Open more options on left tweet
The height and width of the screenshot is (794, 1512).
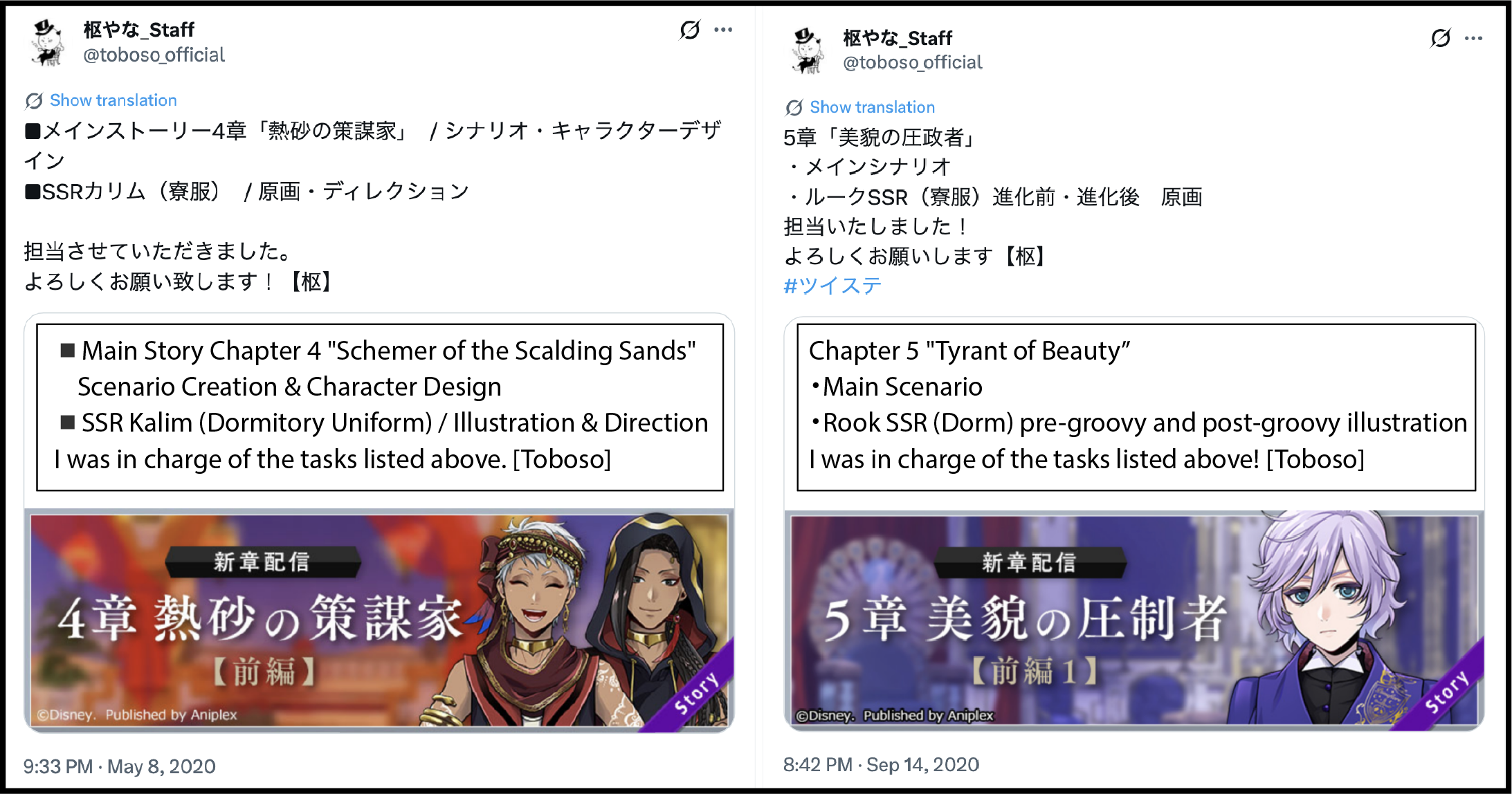pos(723,30)
